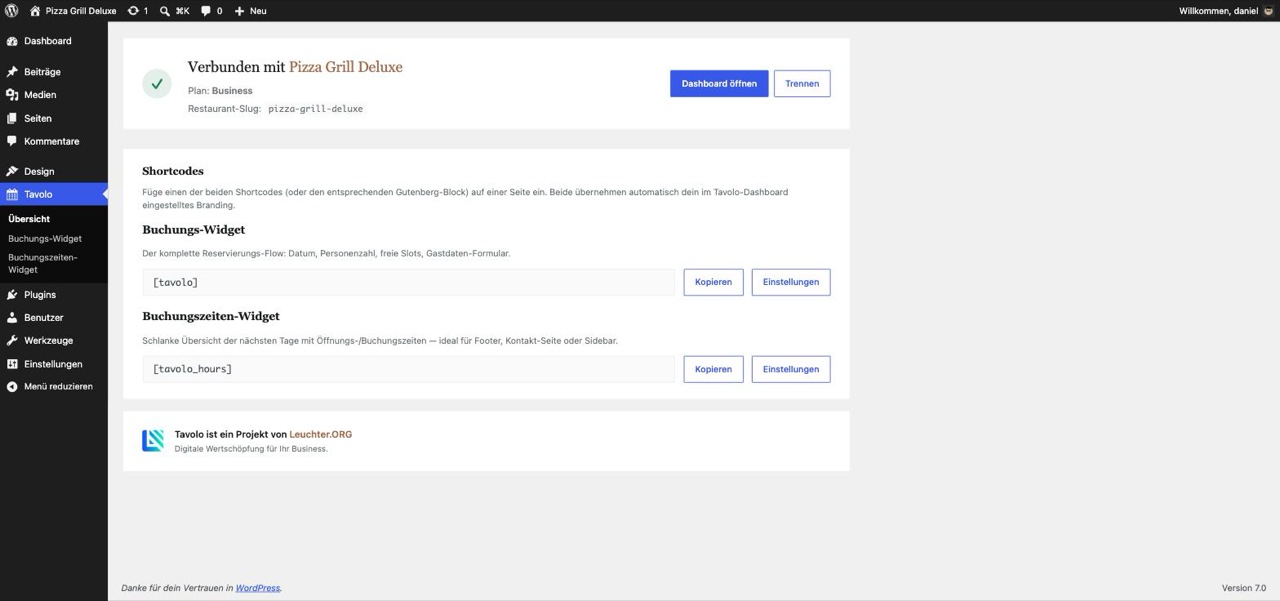This screenshot has width=1280, height=601.
Task: Click the Werkzeuge wrench icon
Action: coord(12,341)
